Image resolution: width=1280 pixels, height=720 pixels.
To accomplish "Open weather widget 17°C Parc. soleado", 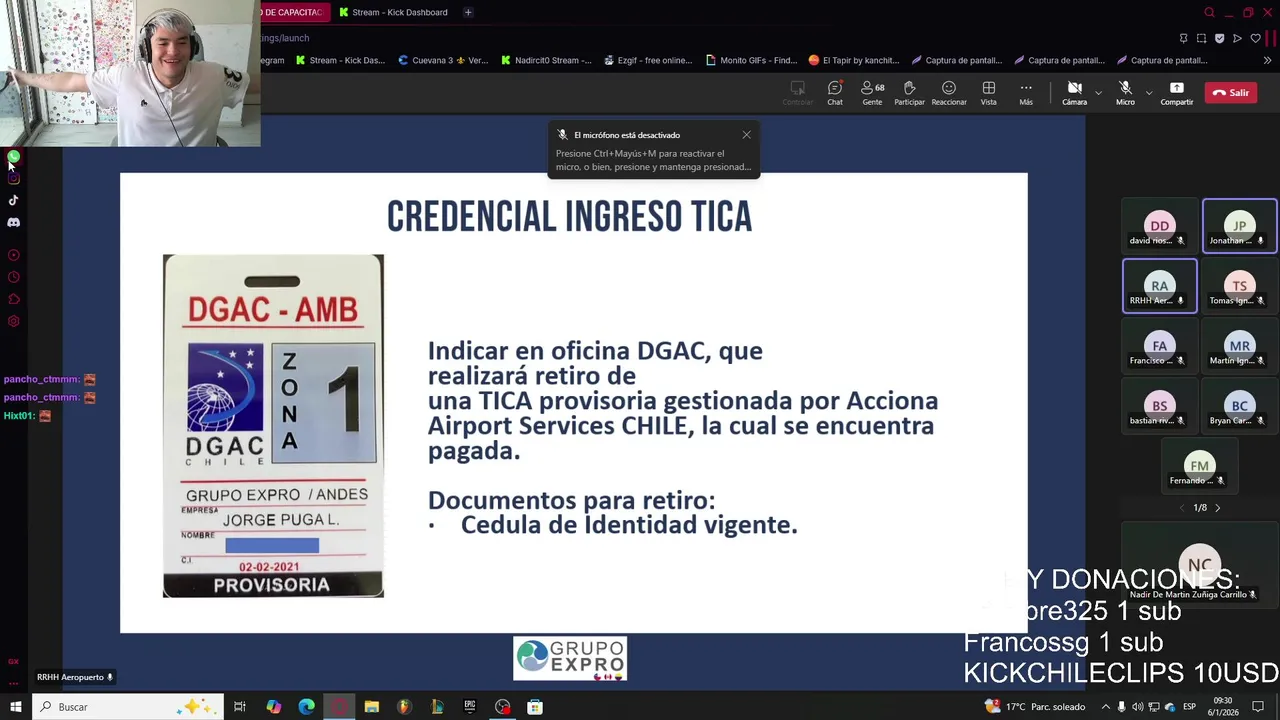I will [1035, 707].
